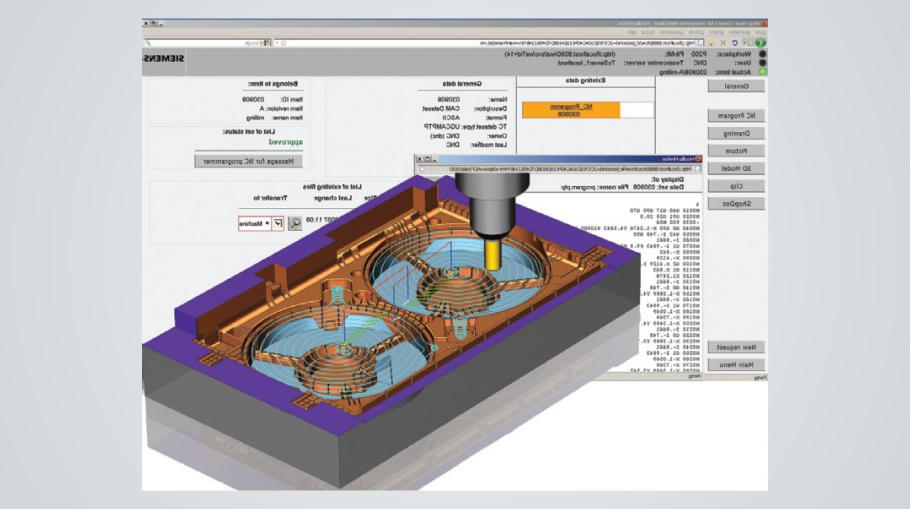This screenshot has height=509, width=910.
Task: Open the Picture section
Action: [x=736, y=151]
